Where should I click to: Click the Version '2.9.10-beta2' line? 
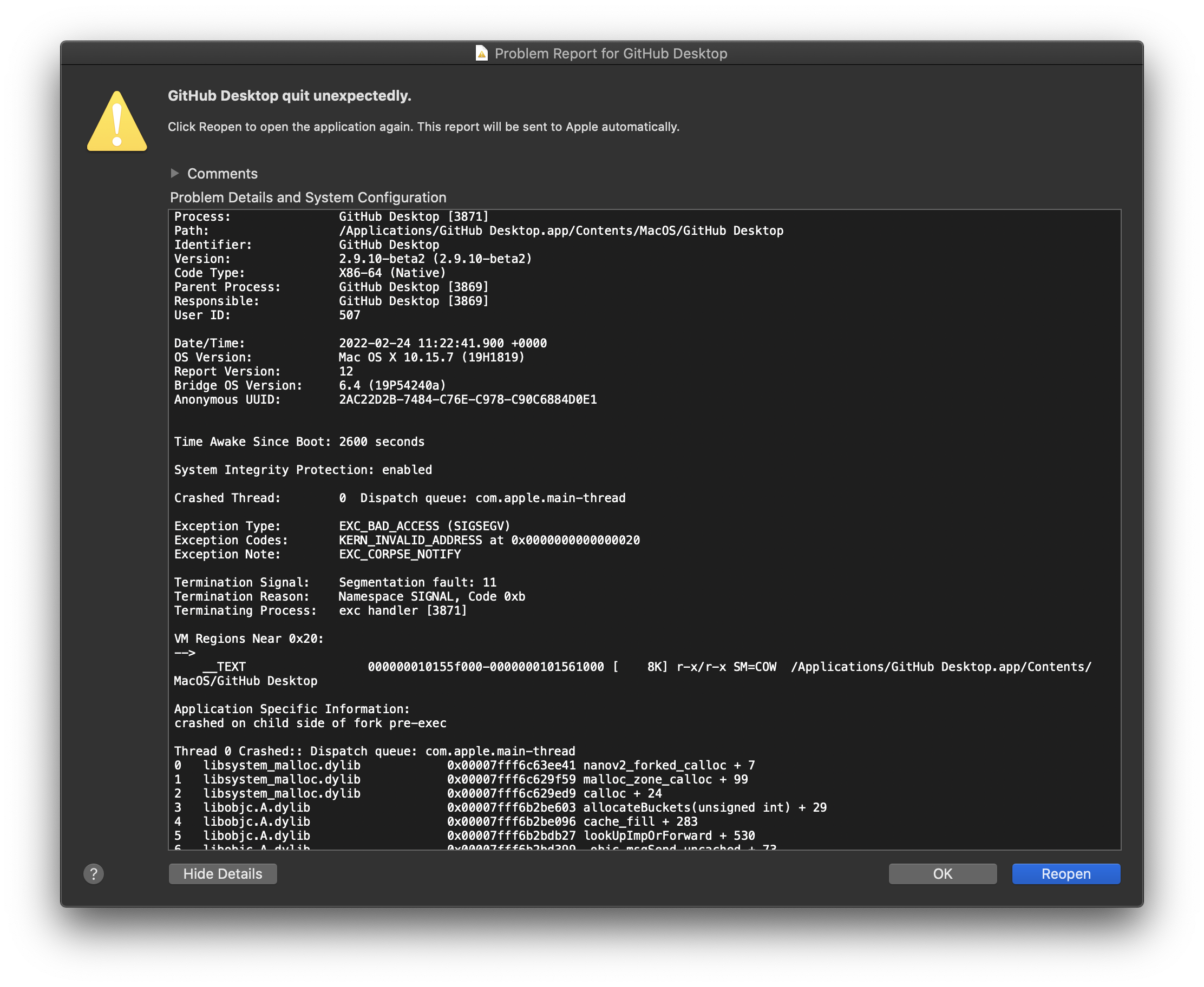coord(352,259)
